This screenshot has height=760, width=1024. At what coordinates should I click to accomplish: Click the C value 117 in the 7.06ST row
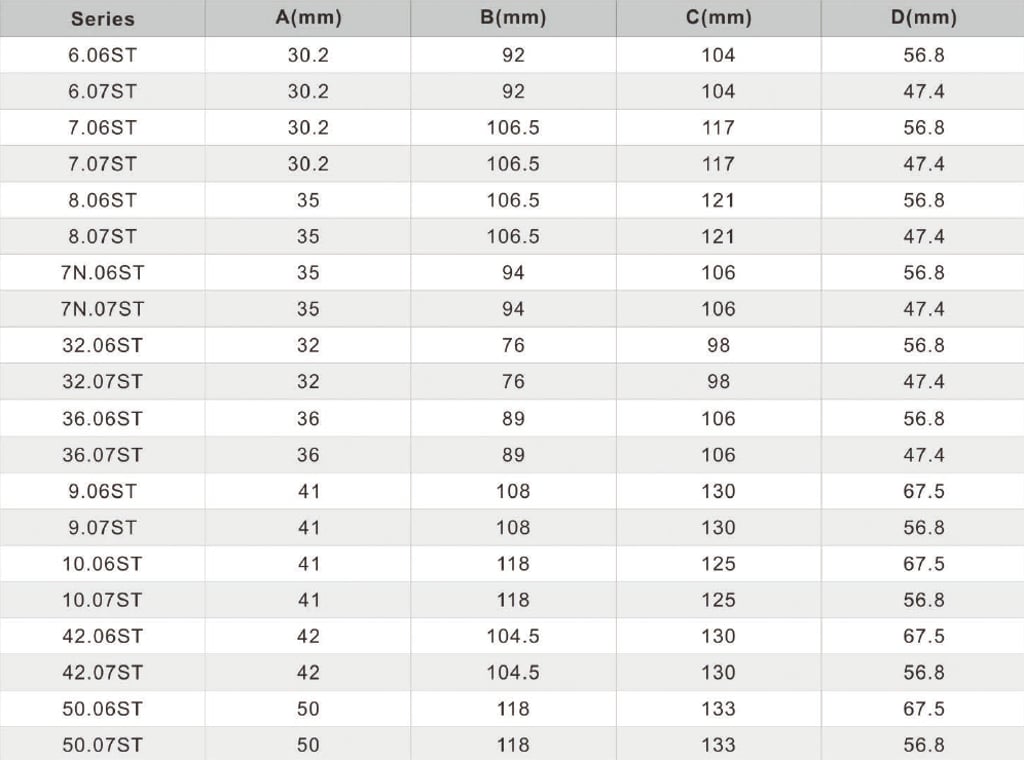coord(718,127)
